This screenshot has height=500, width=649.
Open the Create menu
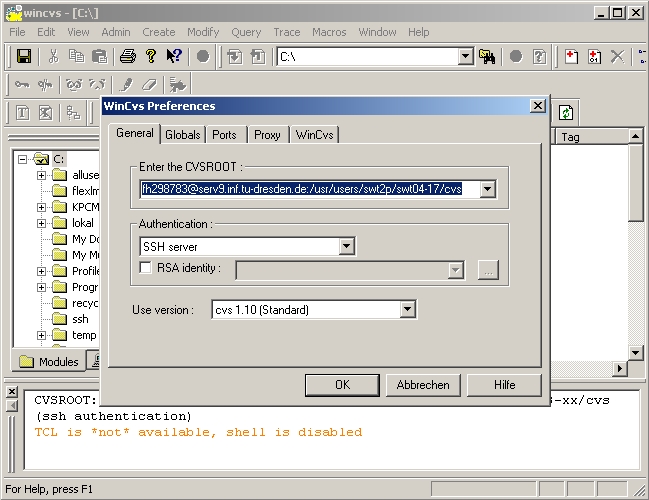(x=159, y=32)
